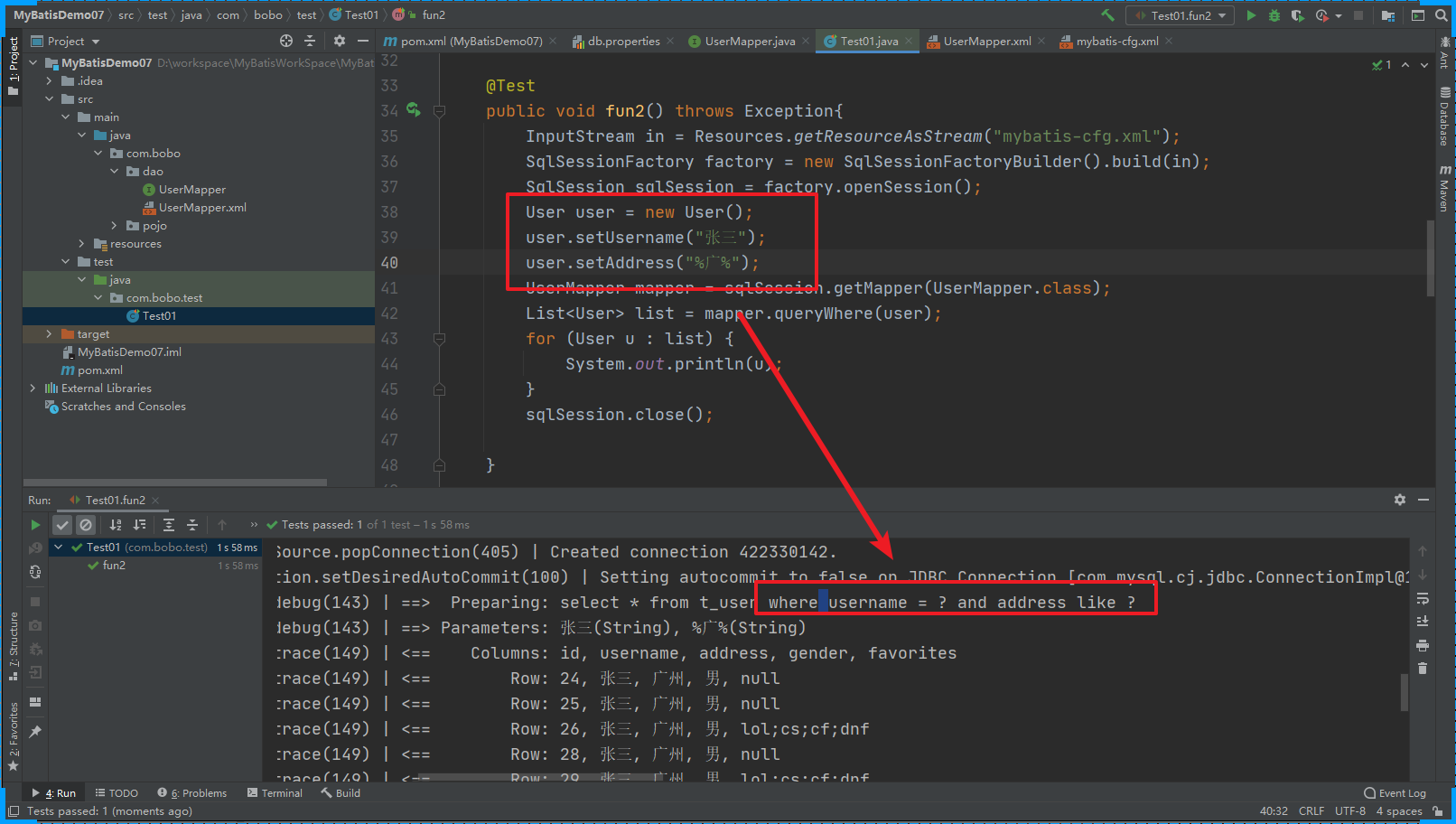Click the fold toggle at line 43
Image resolution: width=1456 pixels, height=824 pixels.
coord(439,339)
